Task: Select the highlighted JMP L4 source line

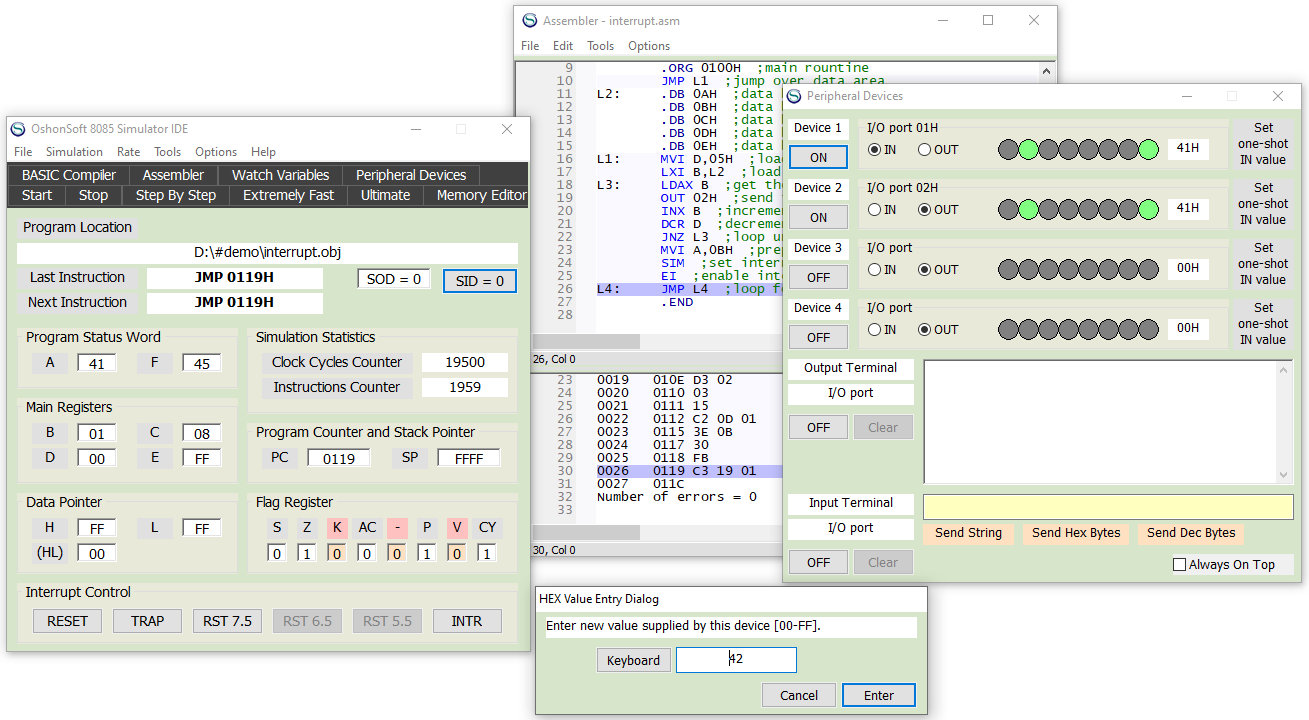Action: coord(689,289)
